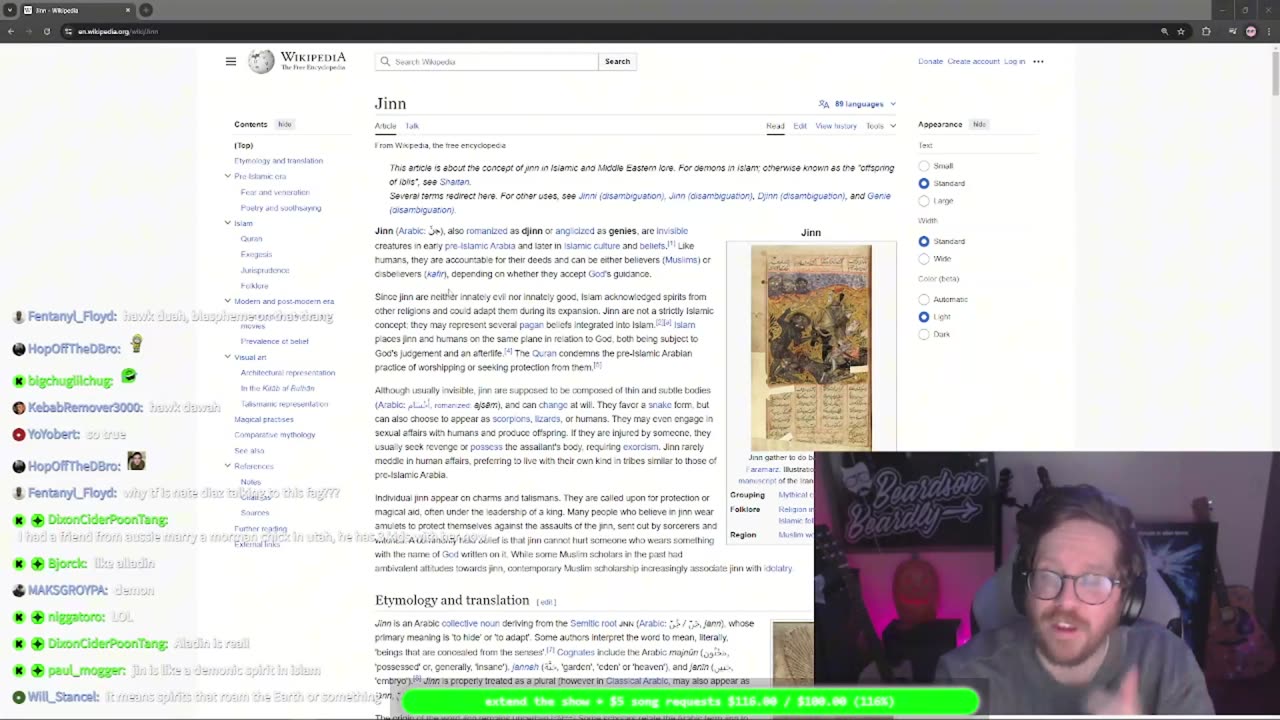Collapse the Islam contents section

(228, 223)
